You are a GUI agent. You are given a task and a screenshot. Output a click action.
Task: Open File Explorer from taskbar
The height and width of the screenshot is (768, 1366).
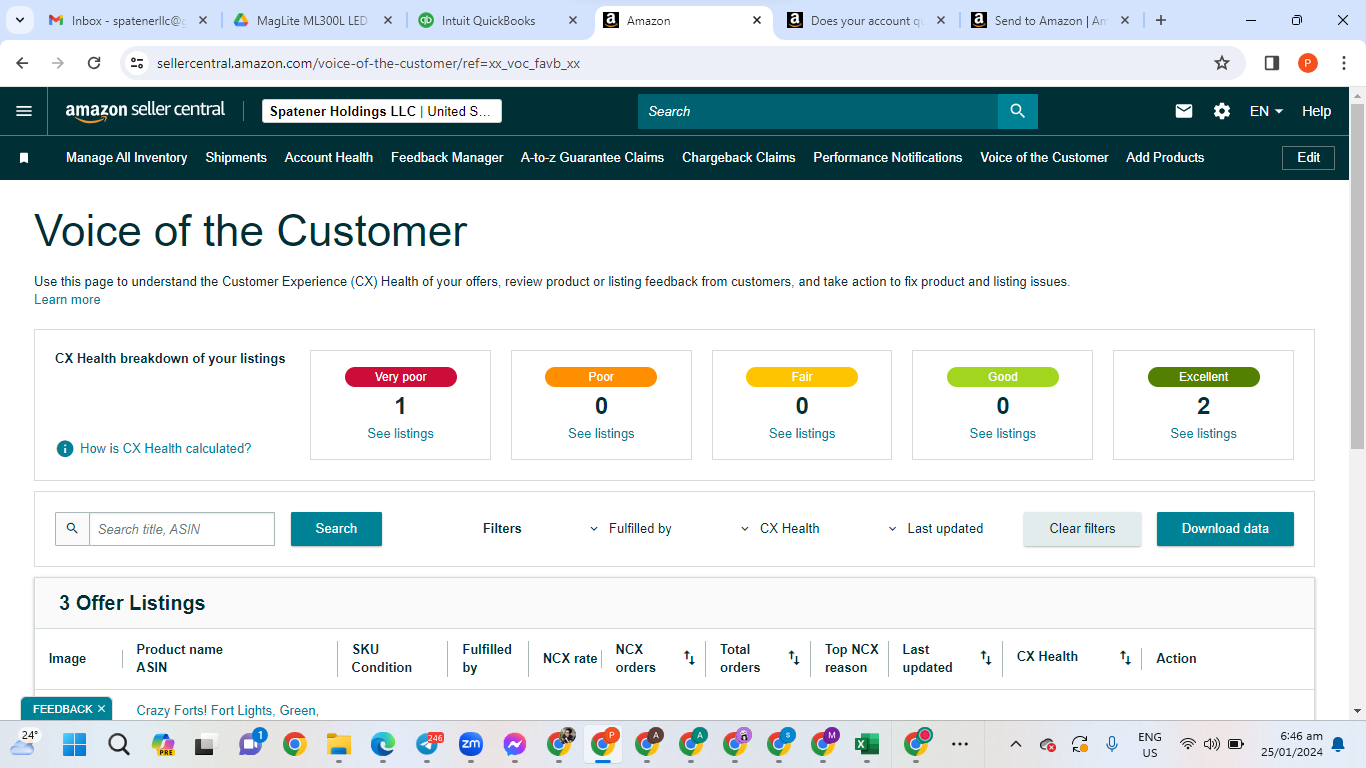click(x=338, y=744)
